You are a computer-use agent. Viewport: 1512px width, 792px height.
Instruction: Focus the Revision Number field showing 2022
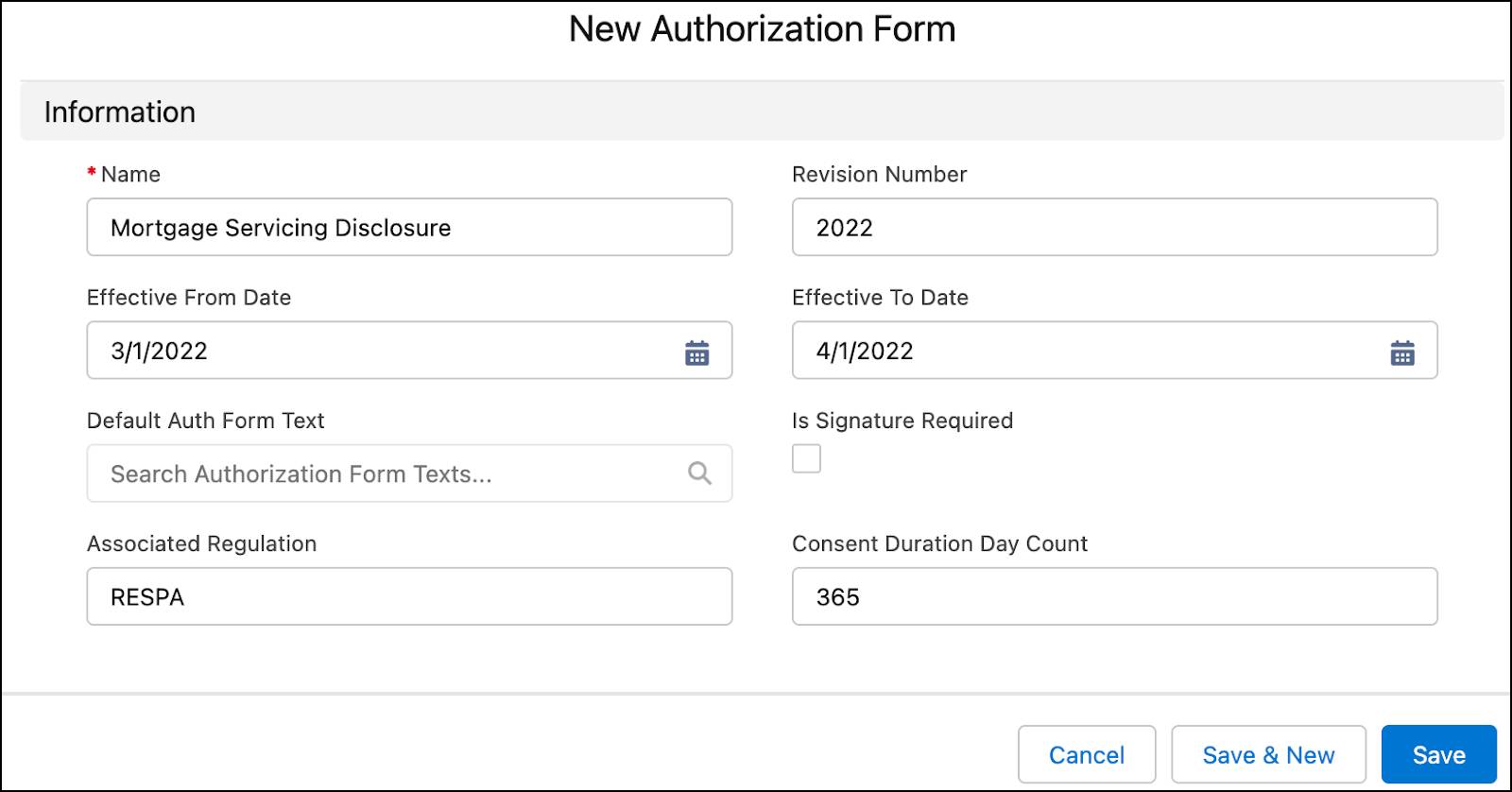[1114, 227]
